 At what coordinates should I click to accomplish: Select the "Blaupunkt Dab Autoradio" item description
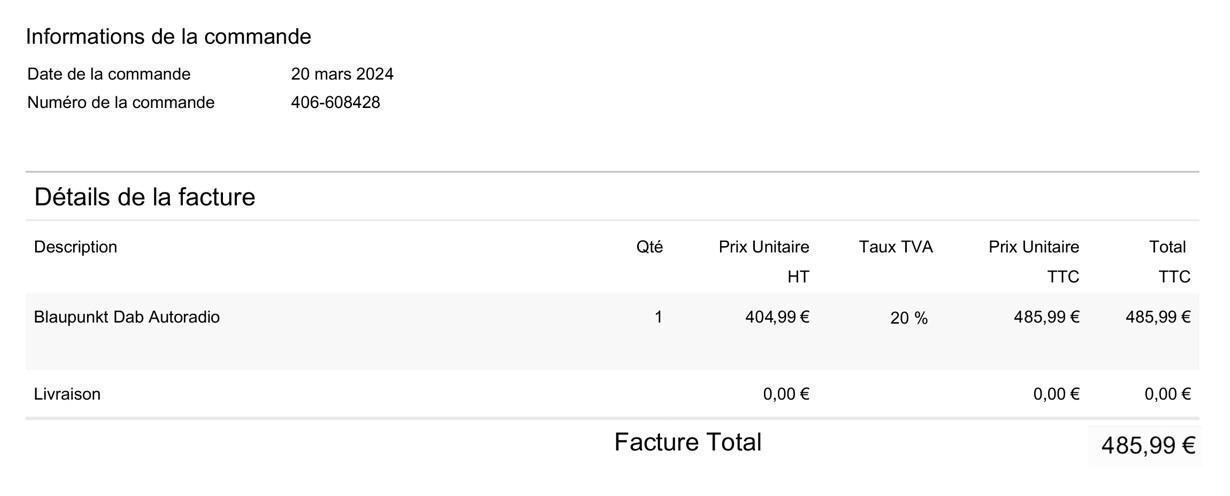127,317
